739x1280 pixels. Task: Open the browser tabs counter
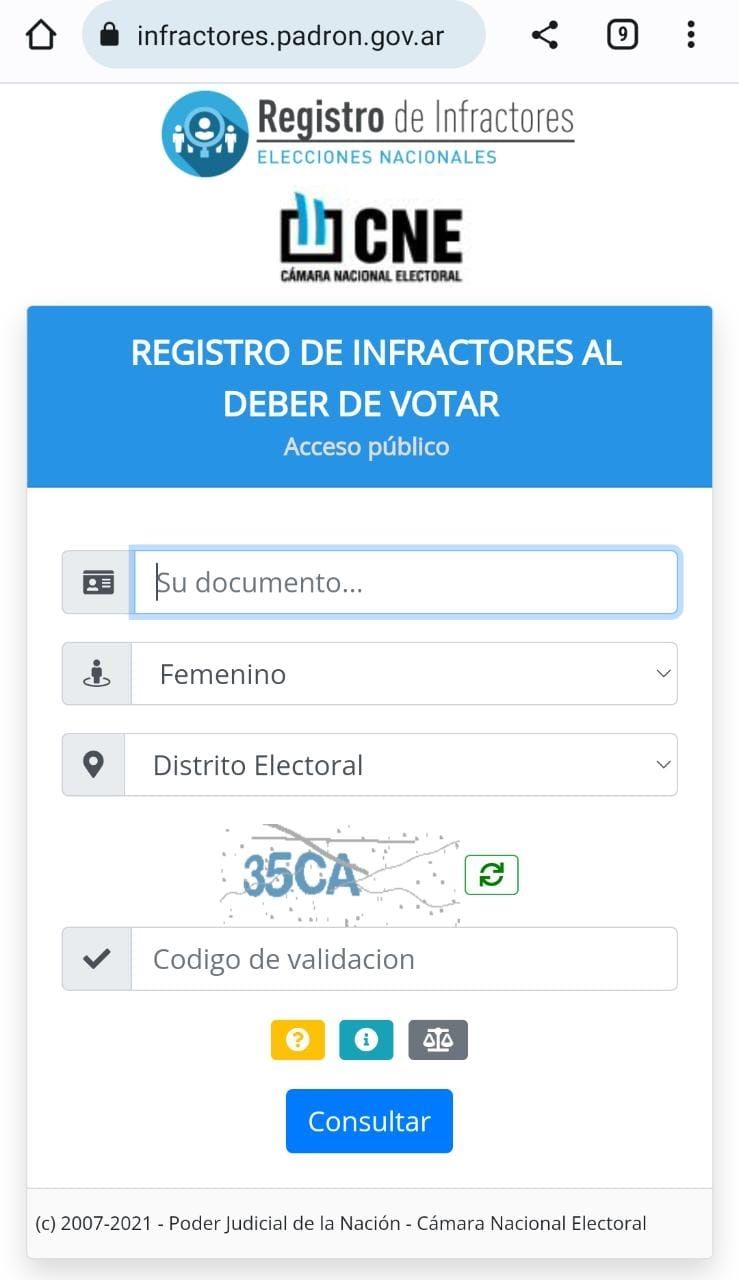(x=622, y=36)
